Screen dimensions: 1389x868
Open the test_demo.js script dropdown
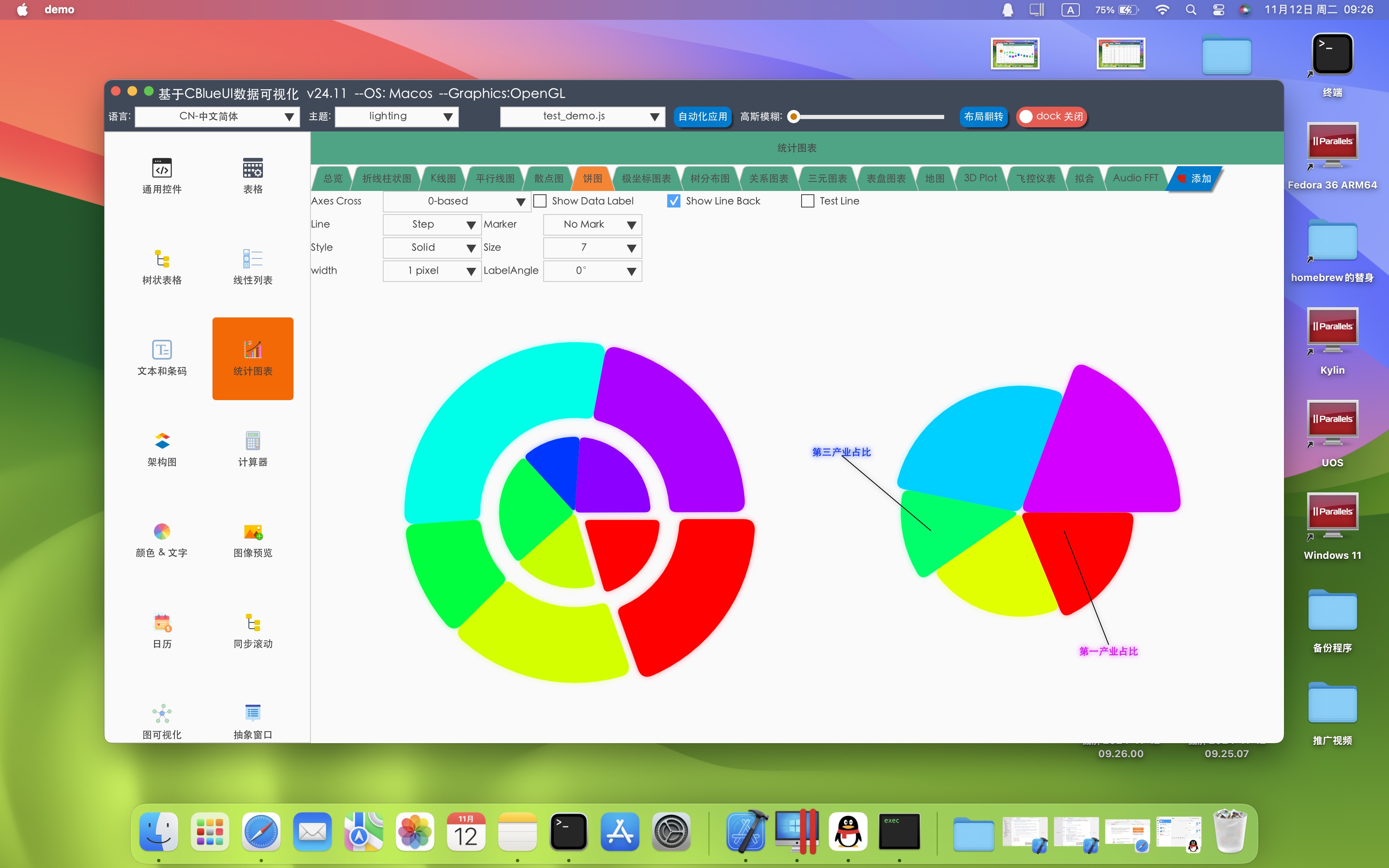point(582,117)
